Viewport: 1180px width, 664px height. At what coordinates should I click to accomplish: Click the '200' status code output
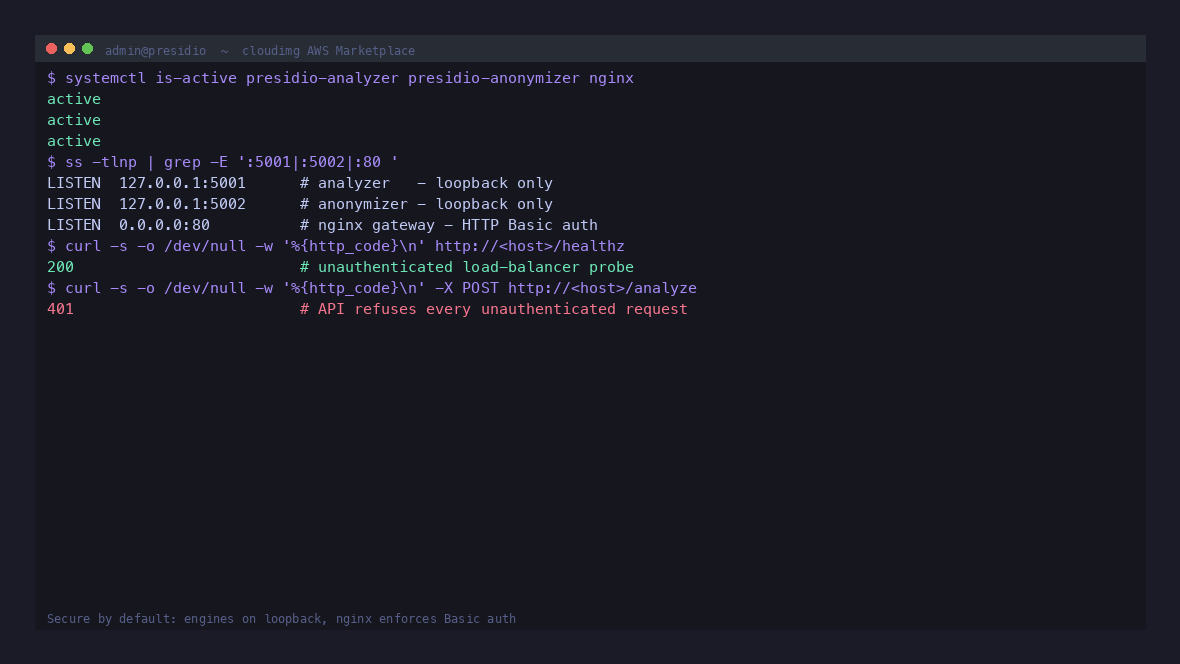point(60,267)
